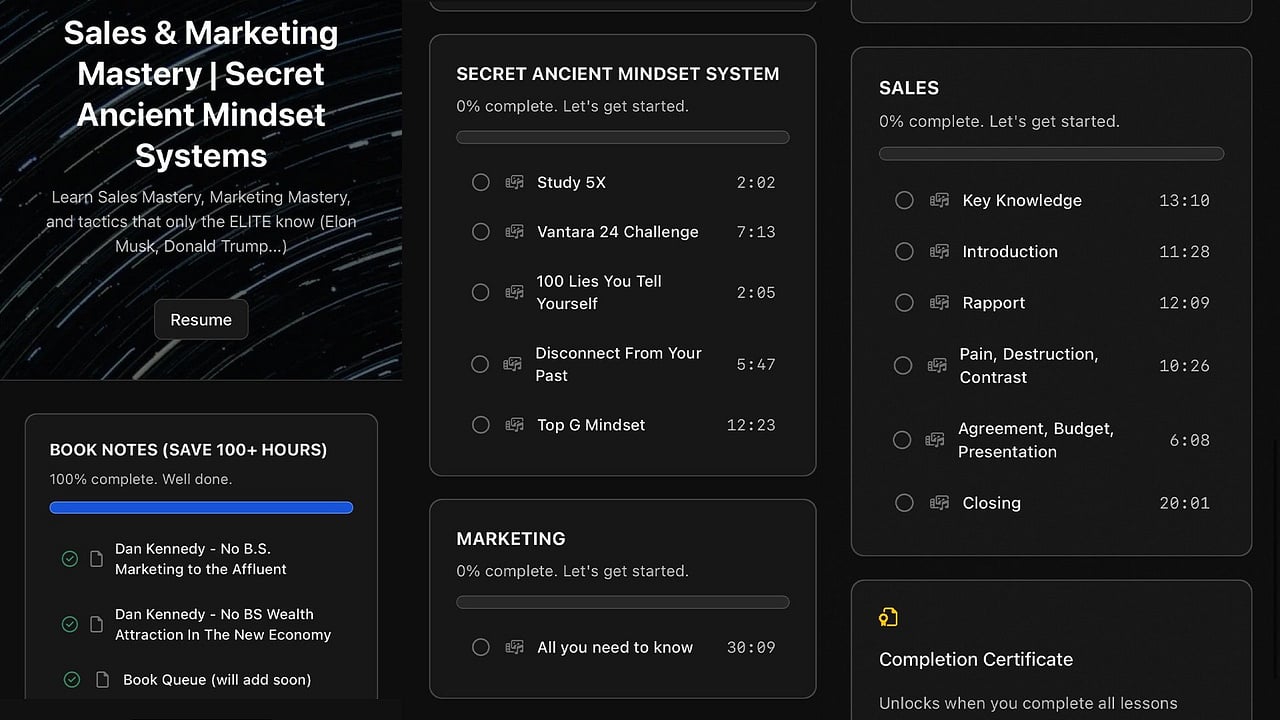Check the circle for Disconnect From Your Past
Image resolution: width=1280 pixels, height=720 pixels.
click(480, 364)
